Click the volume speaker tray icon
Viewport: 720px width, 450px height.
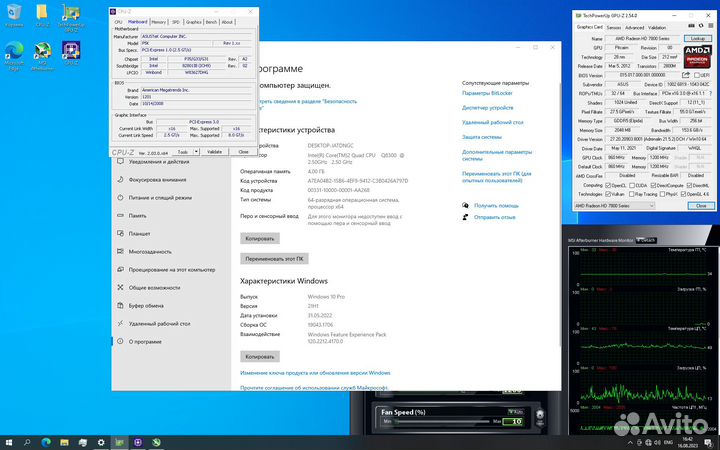point(657,443)
